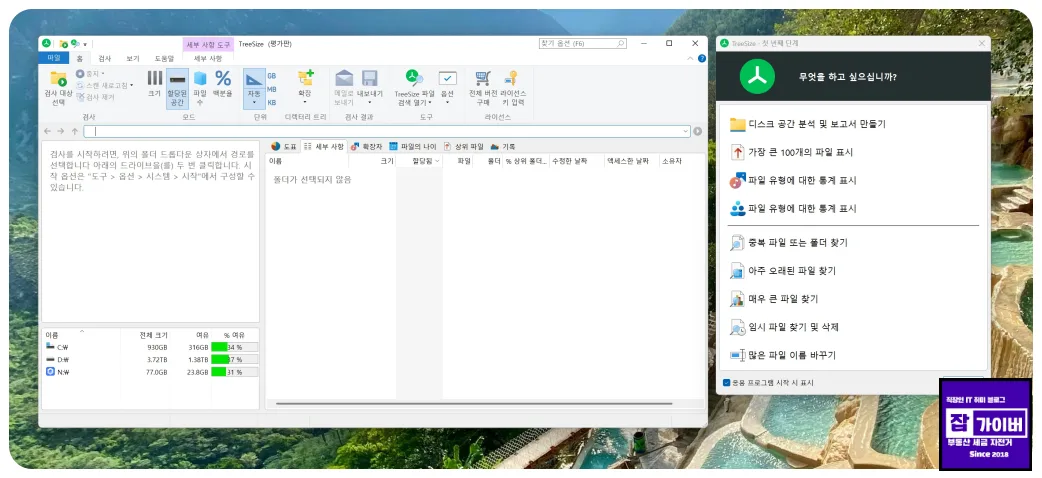Click the C: drive 34 % free bar
Viewport: 1042px width, 478px height.
coord(235,347)
